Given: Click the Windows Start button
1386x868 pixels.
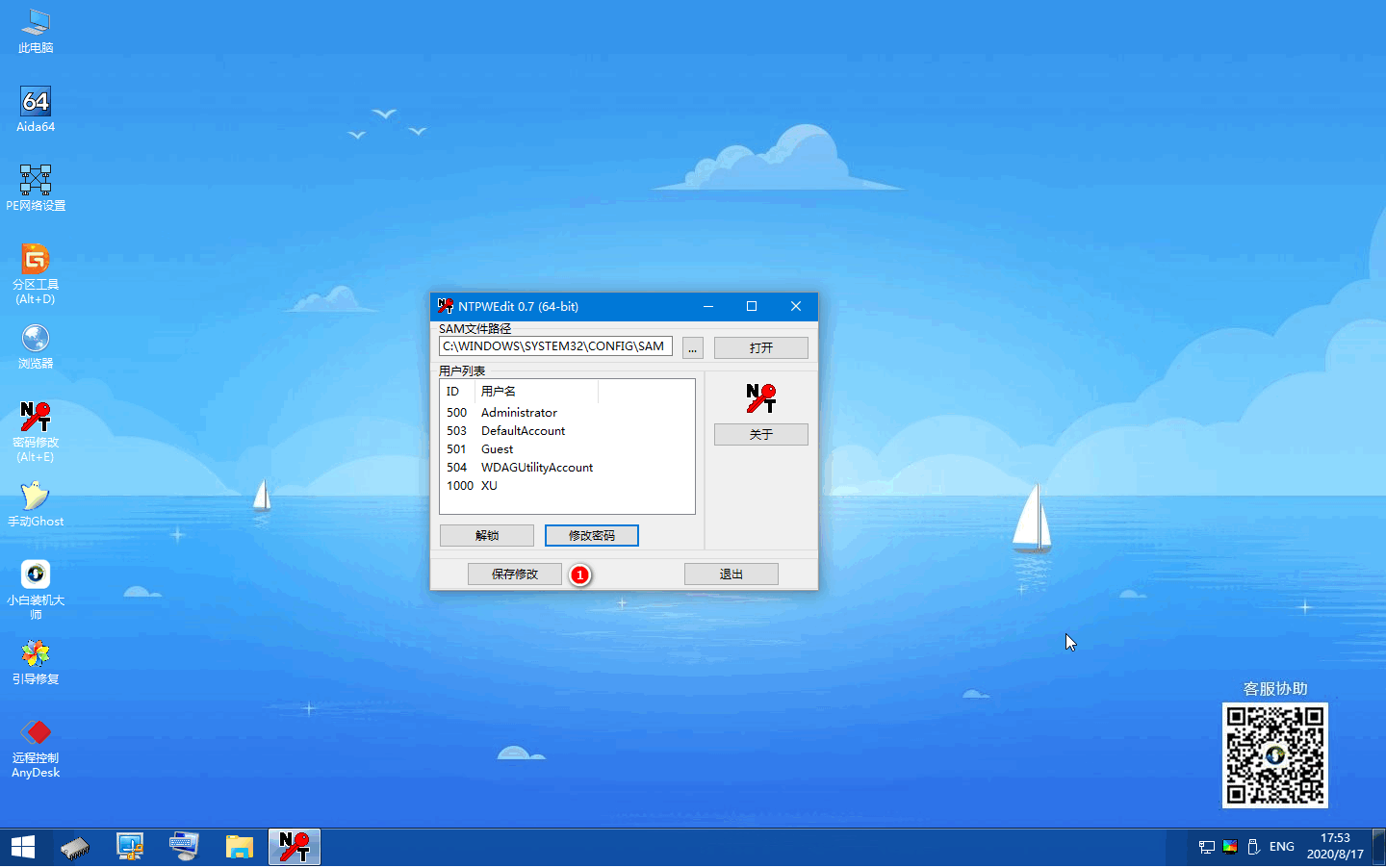Looking at the screenshot, I should coord(23,847).
